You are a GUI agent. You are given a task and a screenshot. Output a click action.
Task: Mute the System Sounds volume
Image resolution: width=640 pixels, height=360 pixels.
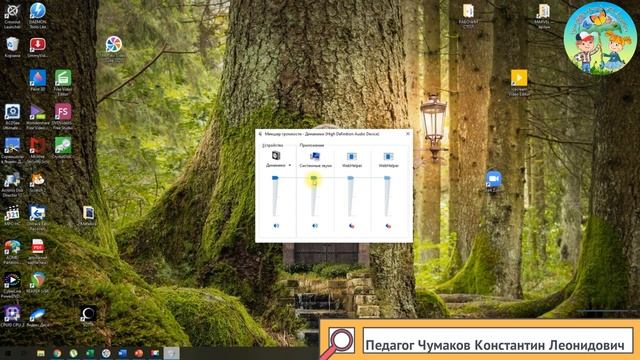click(x=315, y=226)
